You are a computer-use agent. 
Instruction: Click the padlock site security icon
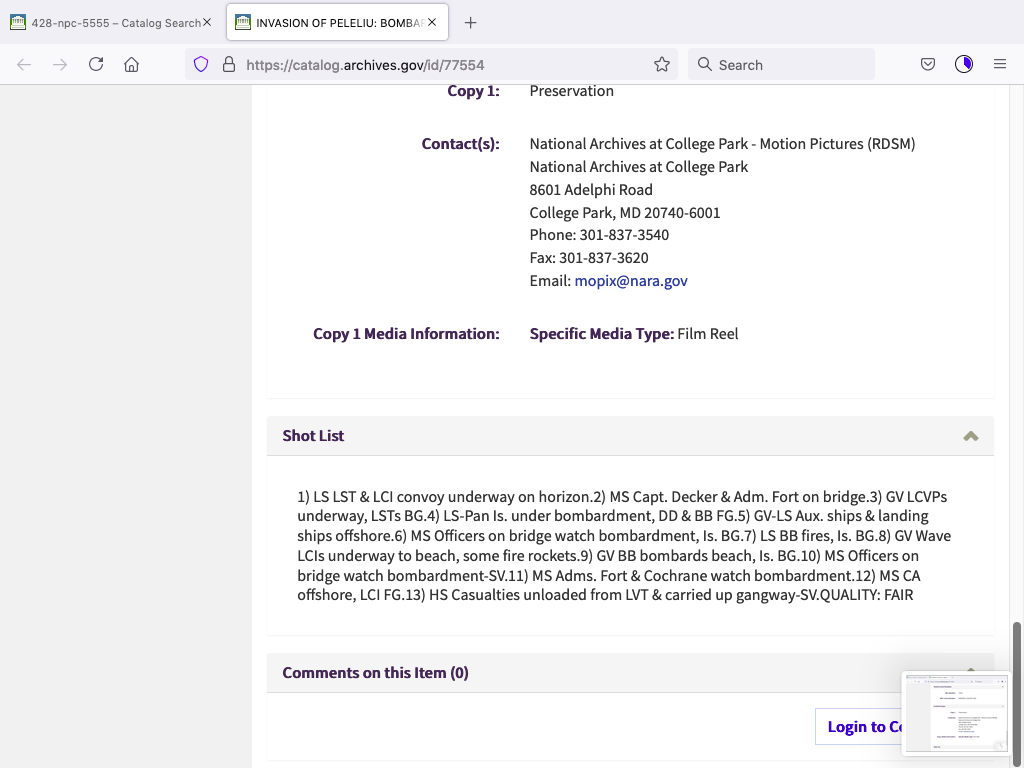228,64
